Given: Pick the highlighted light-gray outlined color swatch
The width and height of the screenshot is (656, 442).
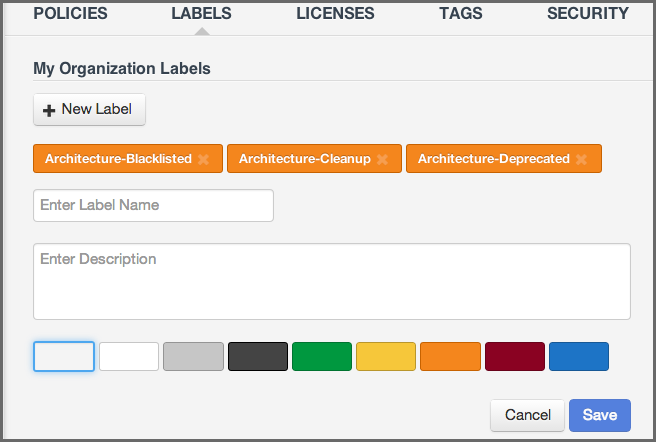Looking at the screenshot, I should (x=64, y=356).
